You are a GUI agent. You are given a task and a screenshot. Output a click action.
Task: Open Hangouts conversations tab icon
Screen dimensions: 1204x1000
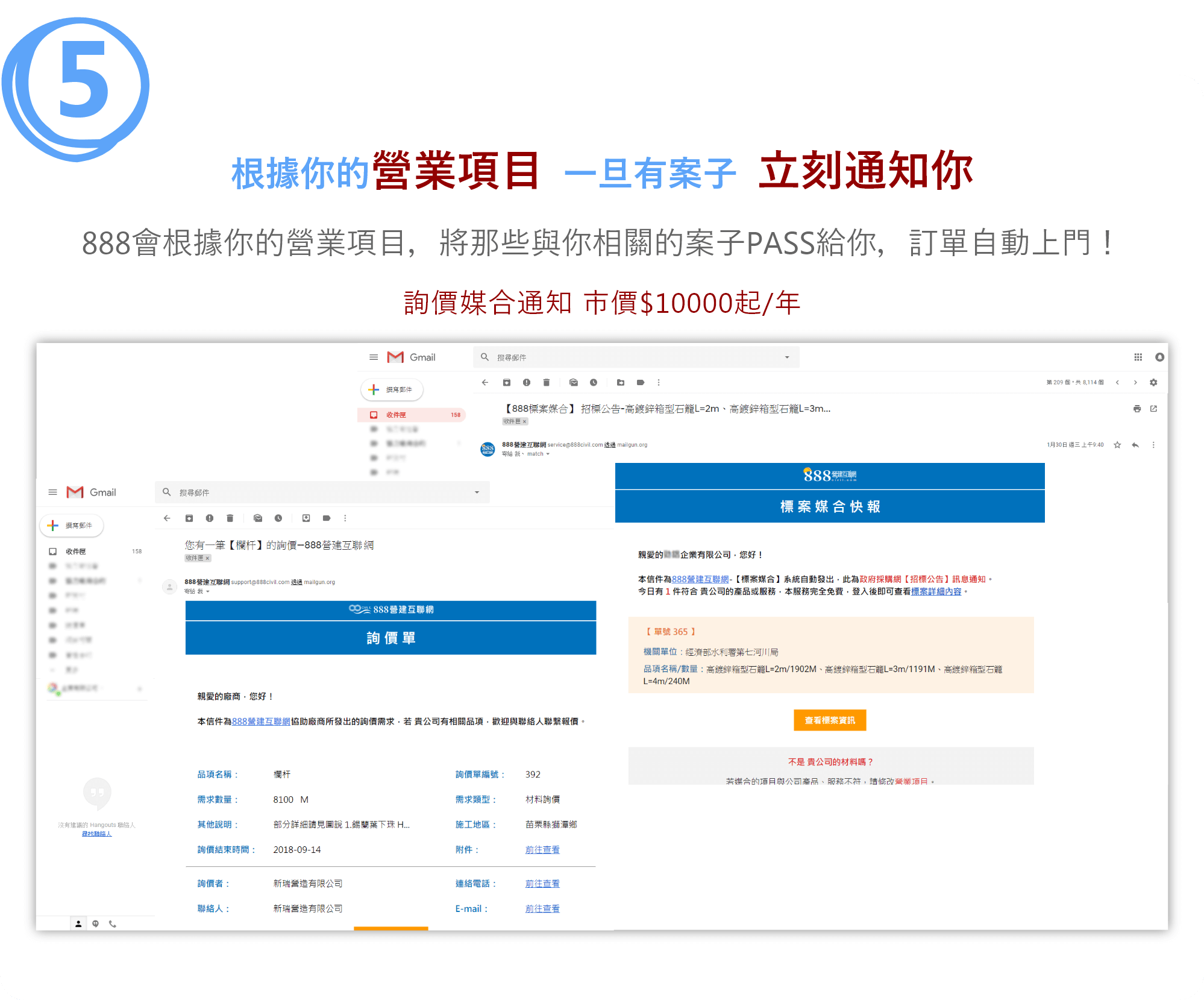pyautogui.click(x=95, y=923)
